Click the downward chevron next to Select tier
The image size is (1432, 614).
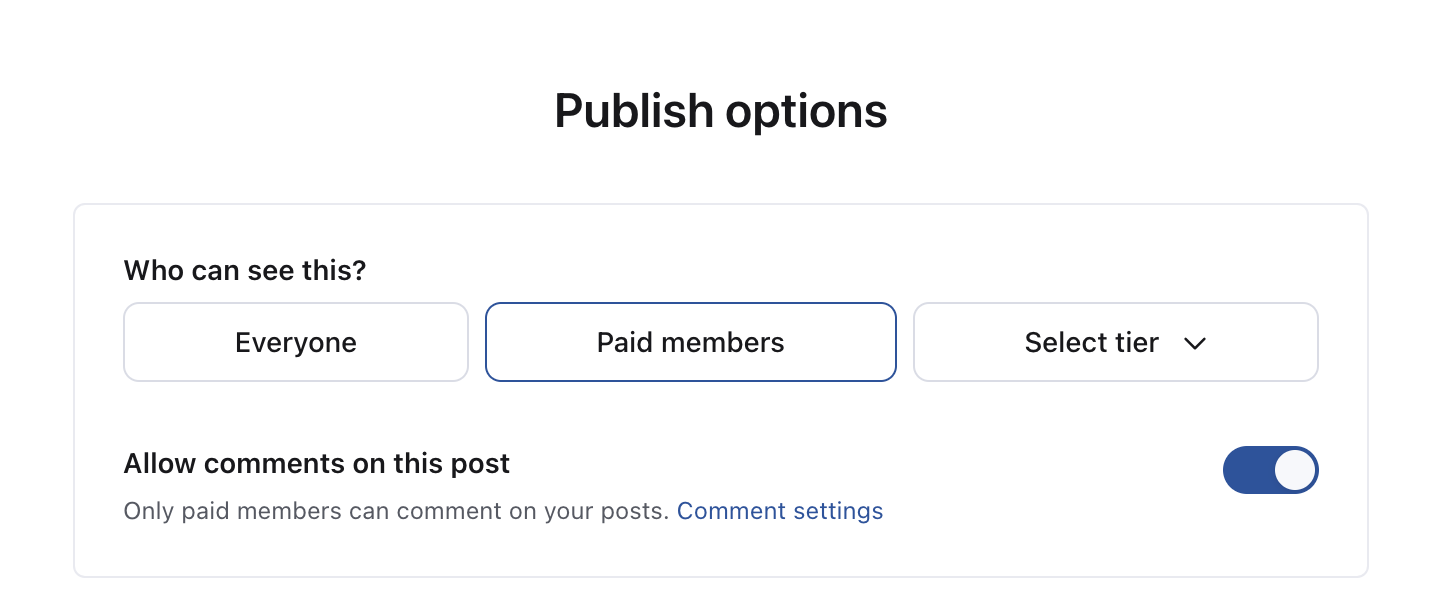coord(1196,343)
